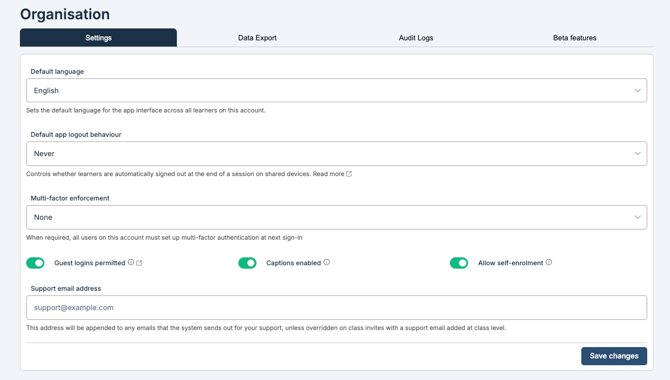This screenshot has width=670, height=380.
Task: Save changes to organisation settings
Action: pyautogui.click(x=614, y=356)
